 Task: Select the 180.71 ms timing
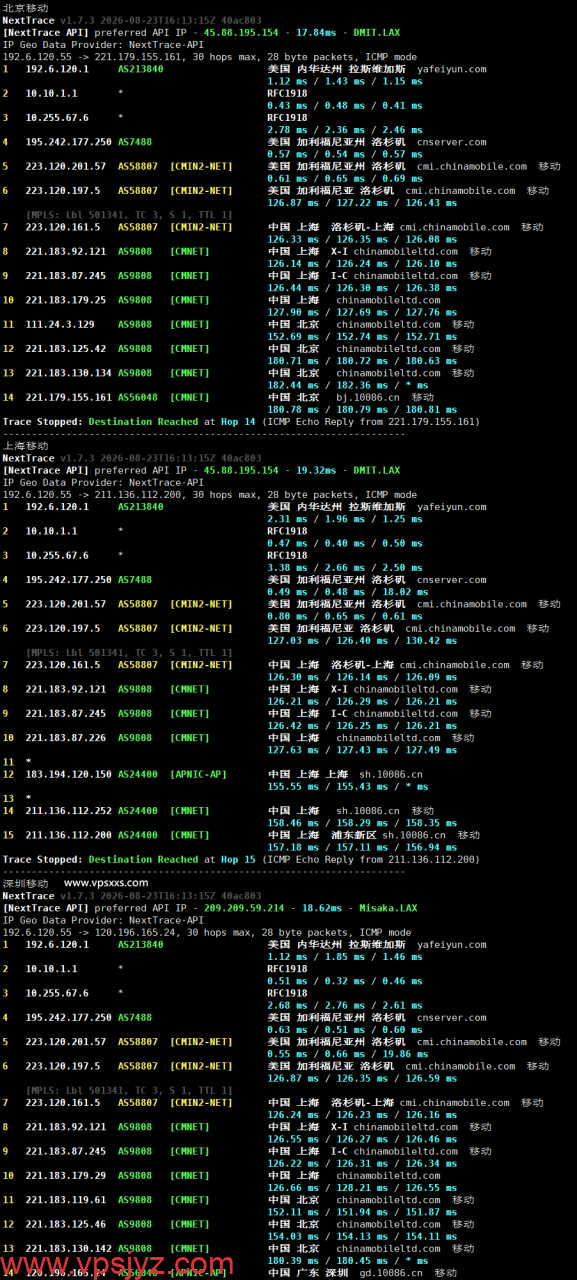coord(294,361)
